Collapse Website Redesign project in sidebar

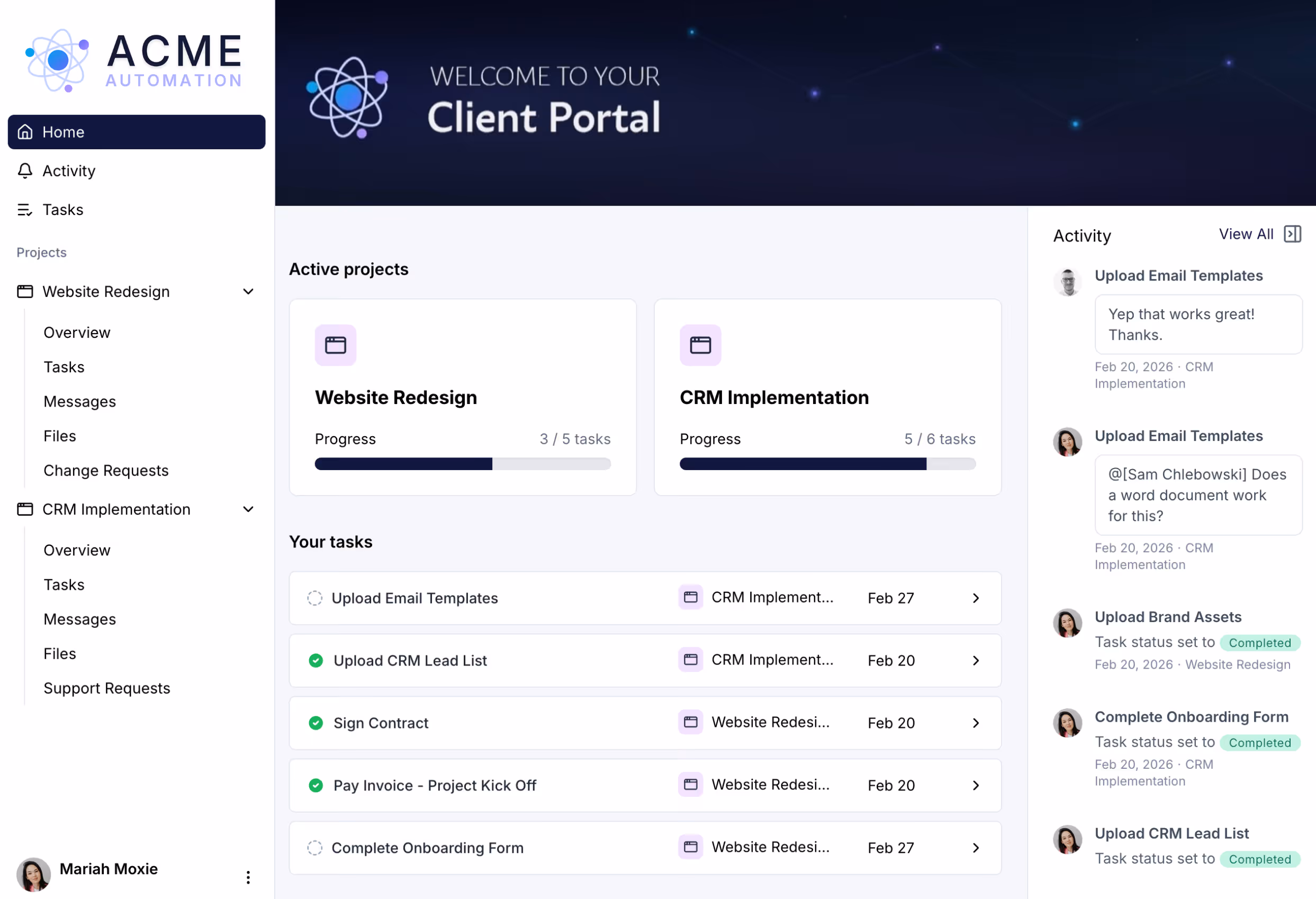coord(248,292)
